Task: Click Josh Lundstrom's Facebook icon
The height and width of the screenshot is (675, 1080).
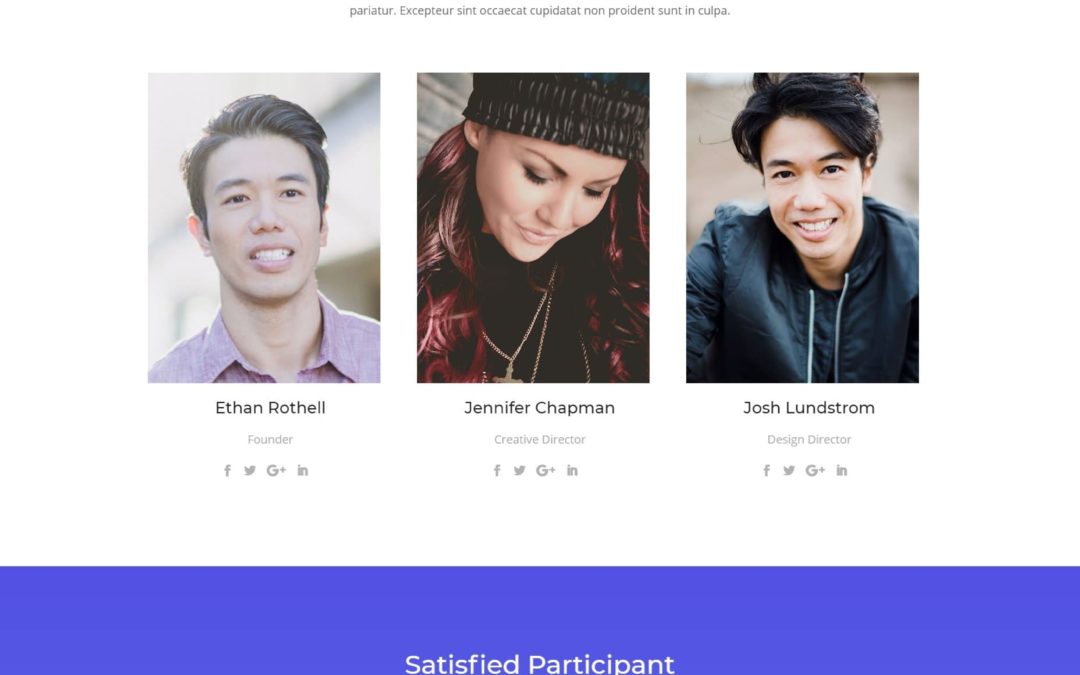Action: [767, 471]
